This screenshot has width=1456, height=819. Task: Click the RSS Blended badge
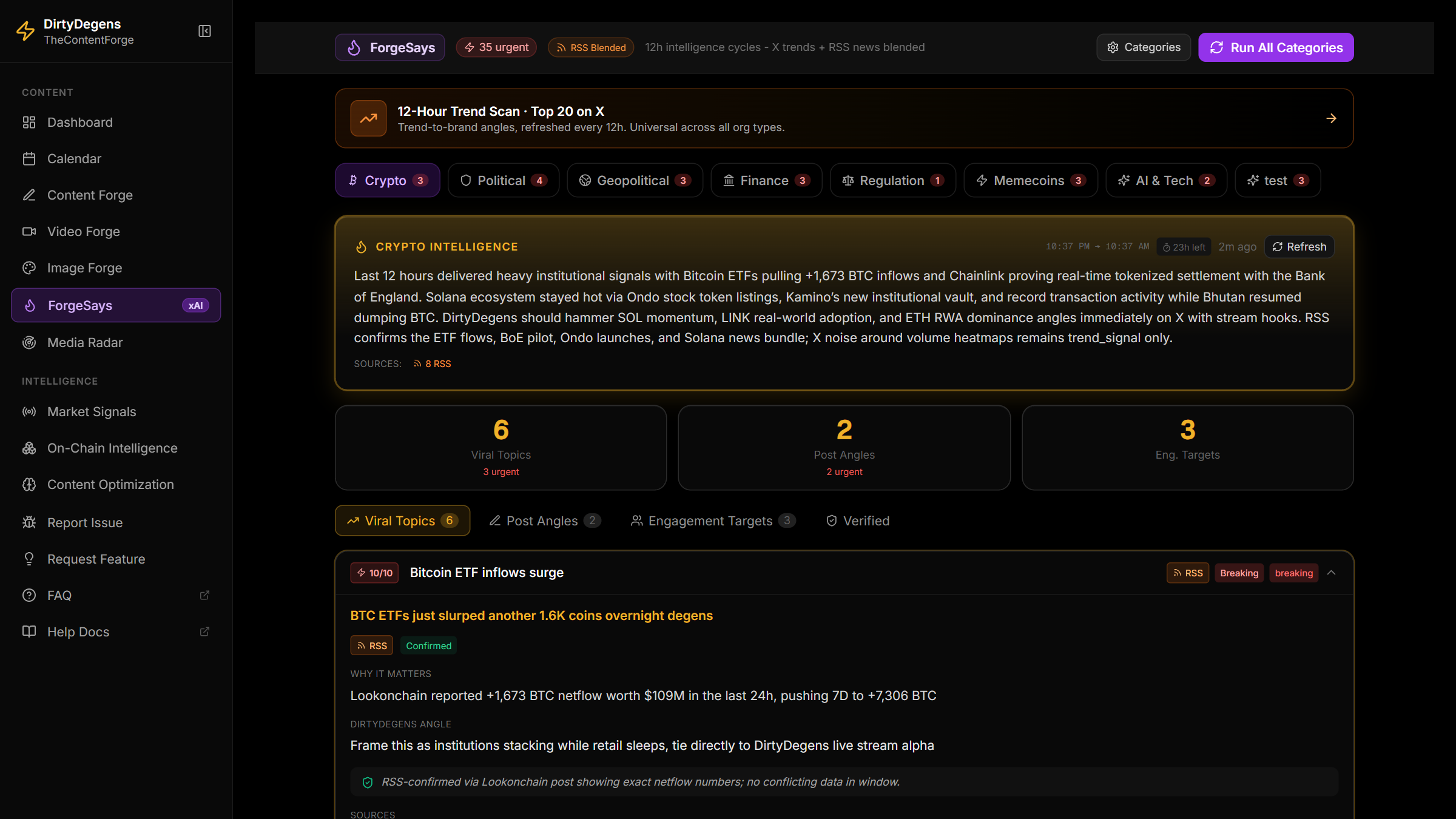pos(591,47)
